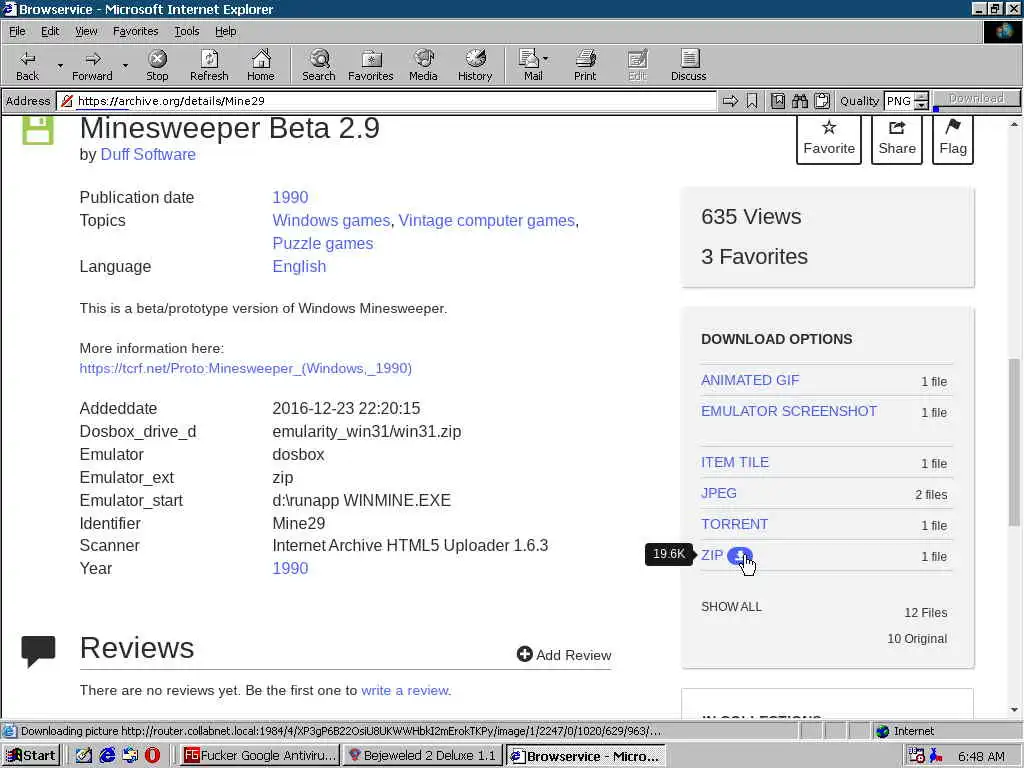Stop the page from loading
The width and height of the screenshot is (1024, 768).
(x=157, y=65)
